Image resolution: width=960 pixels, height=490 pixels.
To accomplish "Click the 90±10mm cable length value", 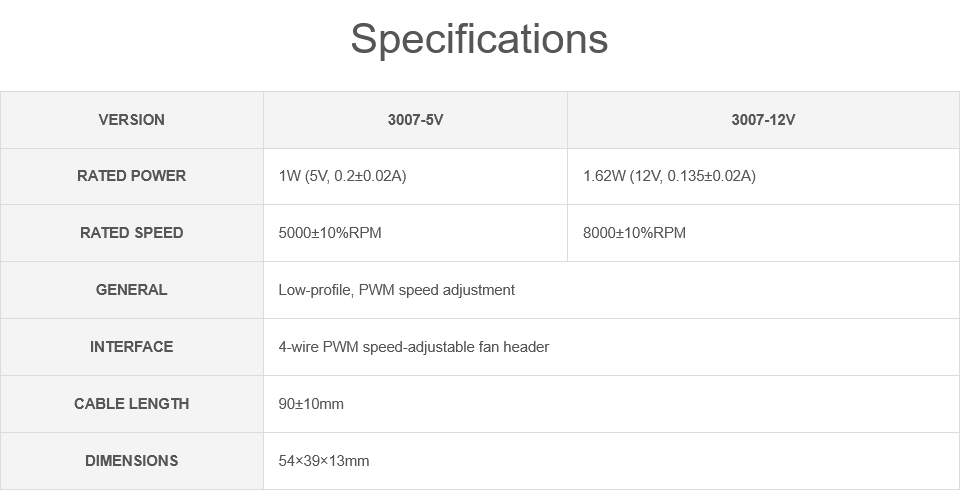I will pyautogui.click(x=310, y=404).
